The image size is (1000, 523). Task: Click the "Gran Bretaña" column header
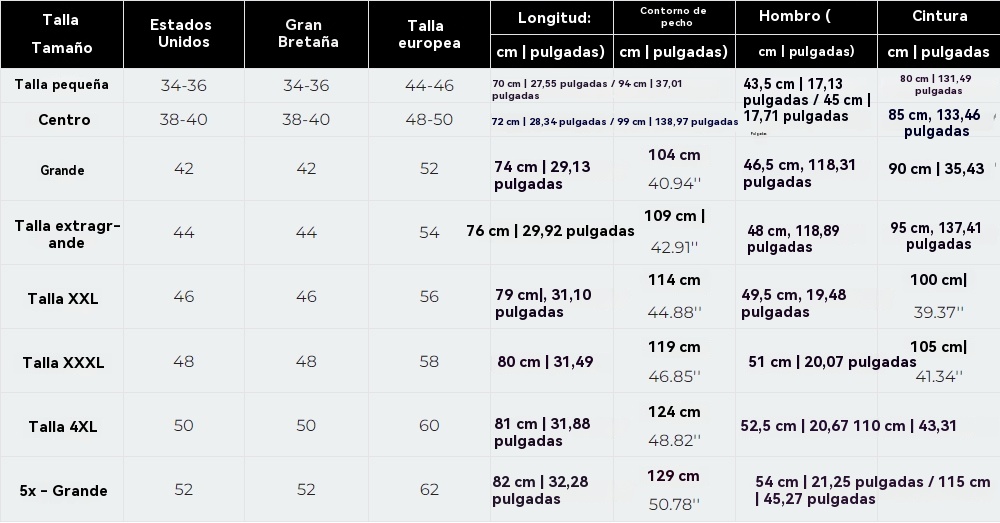306,34
